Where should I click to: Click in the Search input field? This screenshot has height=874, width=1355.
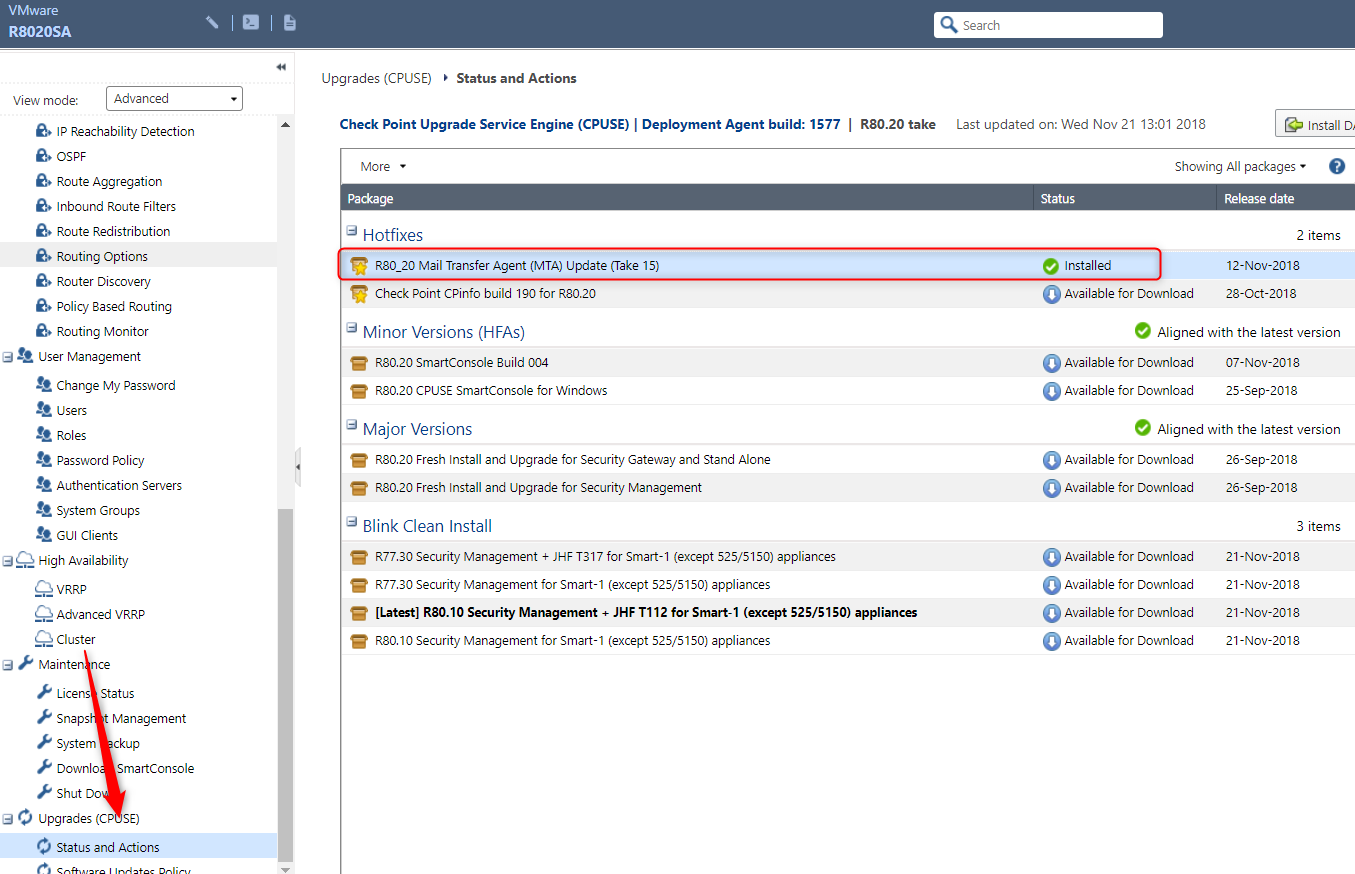pyautogui.click(x=1048, y=25)
